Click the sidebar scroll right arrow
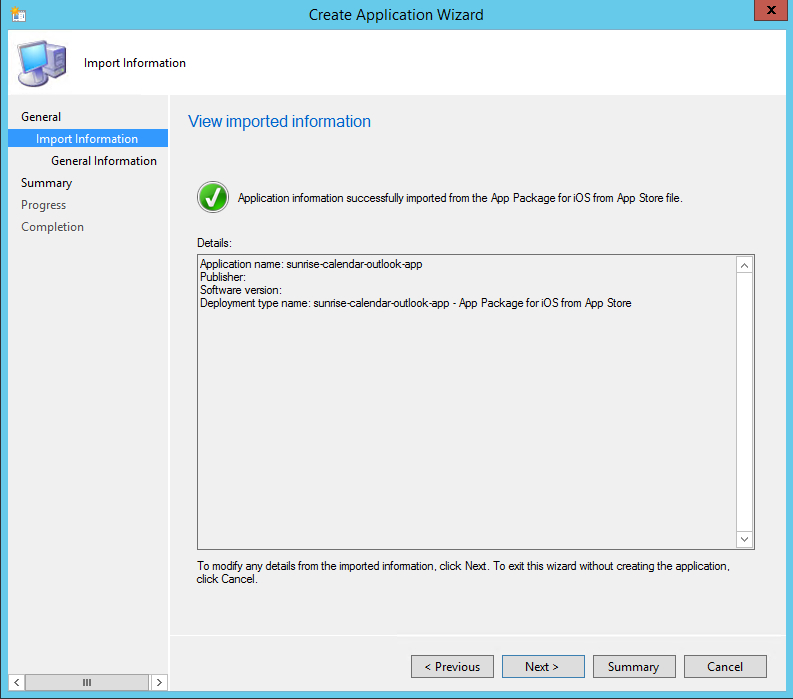 point(158,682)
